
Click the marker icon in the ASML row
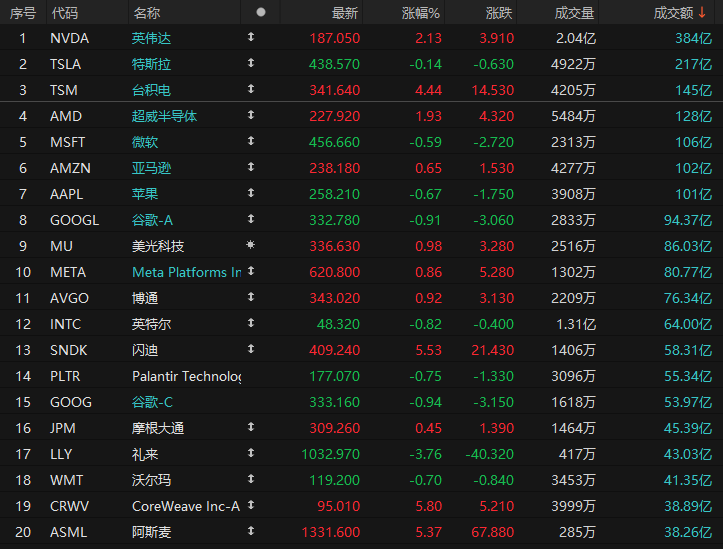[x=251, y=531]
